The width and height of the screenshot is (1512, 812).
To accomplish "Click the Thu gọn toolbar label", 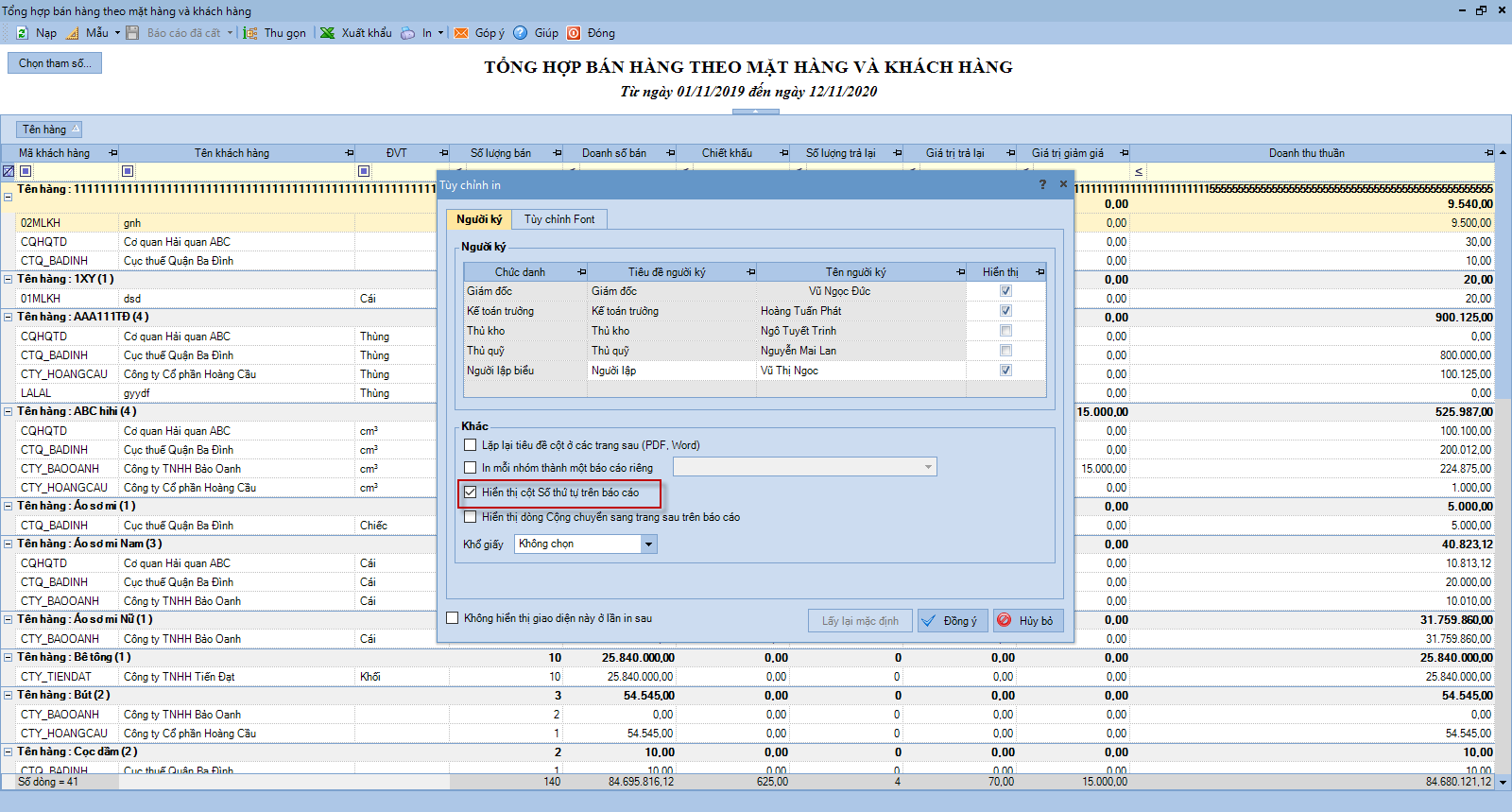I will tap(285, 33).
